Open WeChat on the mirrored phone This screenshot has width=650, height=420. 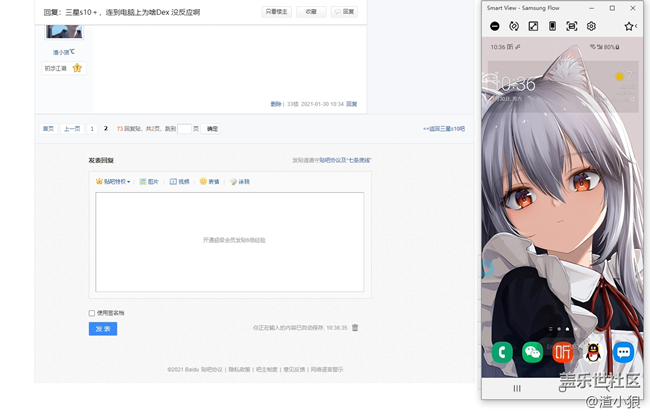[532, 352]
